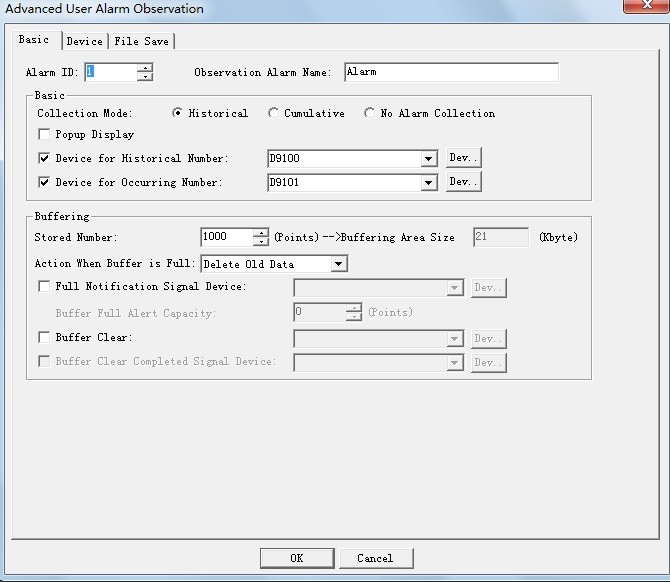Decrease Alarm ID with down arrow

(x=145, y=76)
